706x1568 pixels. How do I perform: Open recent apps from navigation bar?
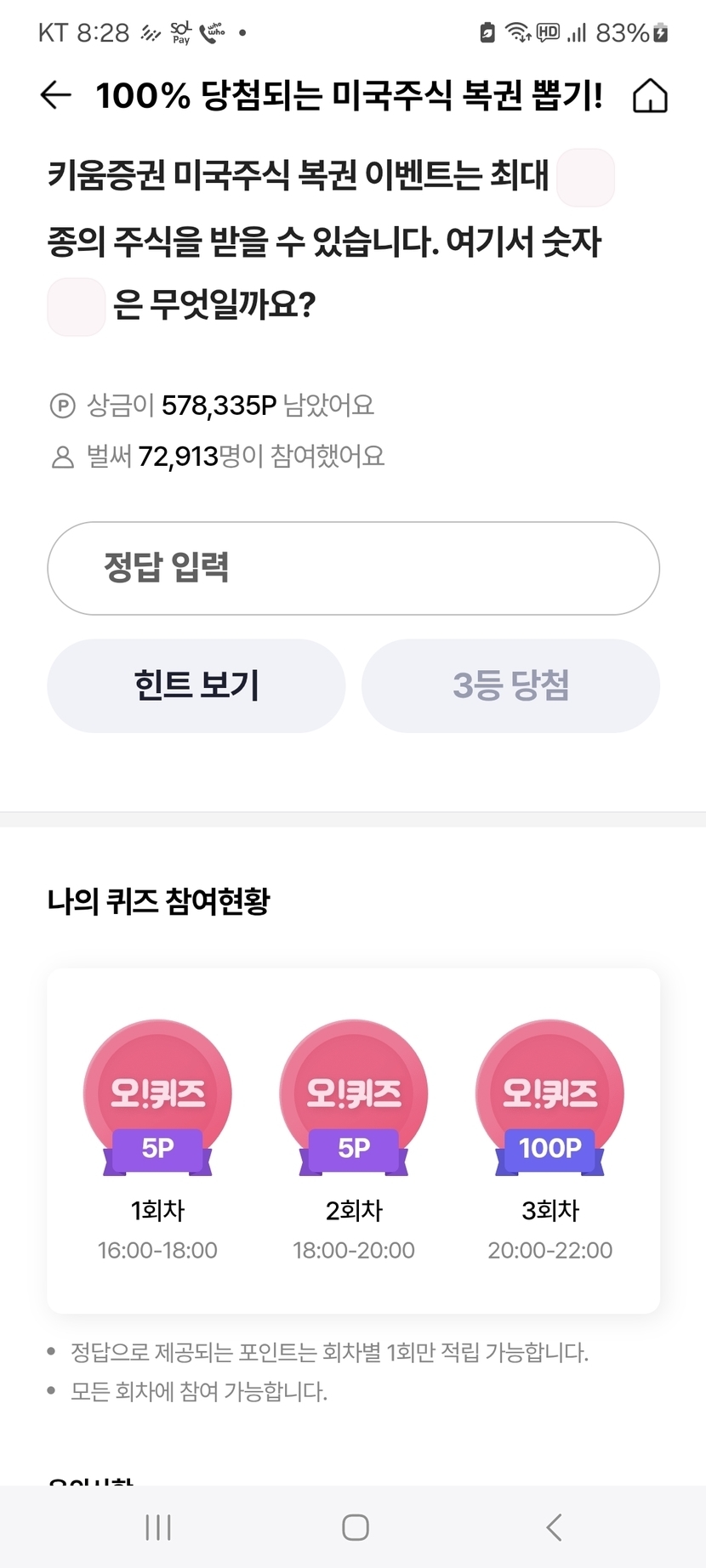point(158,1527)
